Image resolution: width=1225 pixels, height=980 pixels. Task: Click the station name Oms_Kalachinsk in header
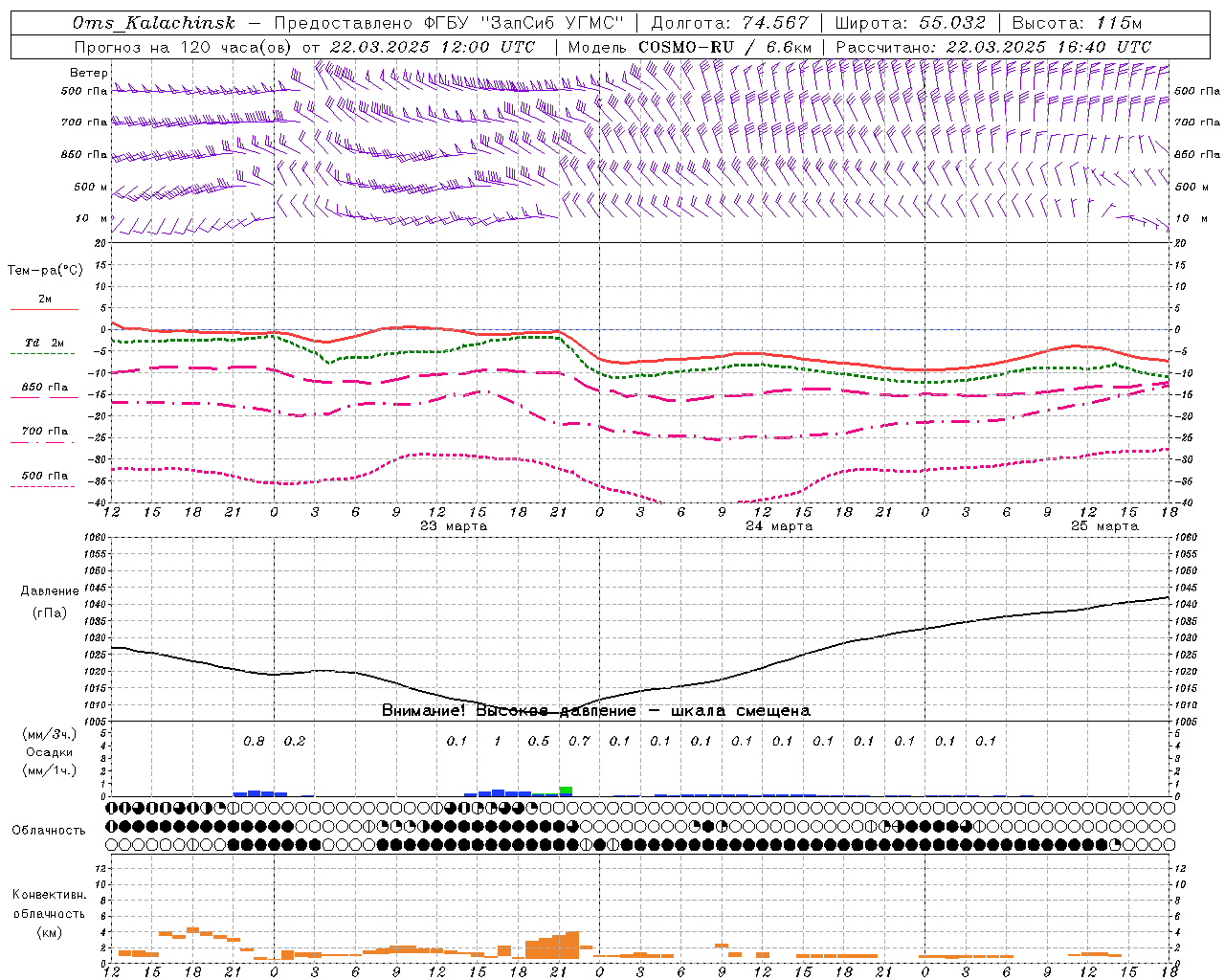pos(153,23)
